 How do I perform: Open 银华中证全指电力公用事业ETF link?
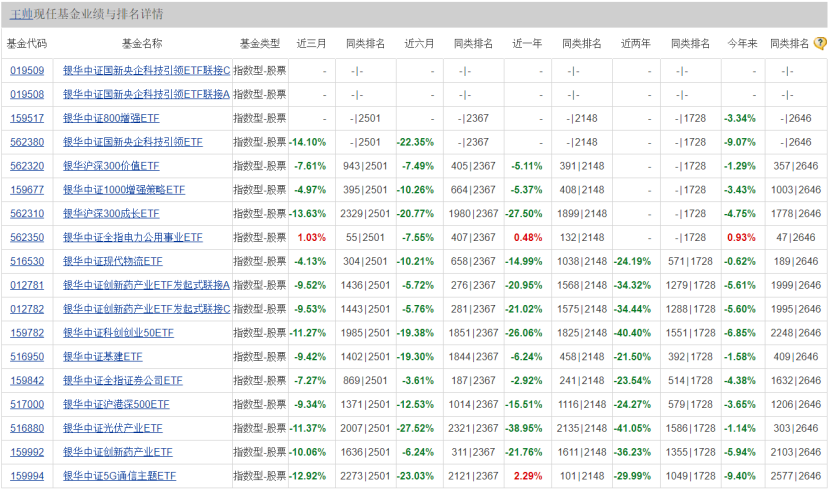pos(133,238)
